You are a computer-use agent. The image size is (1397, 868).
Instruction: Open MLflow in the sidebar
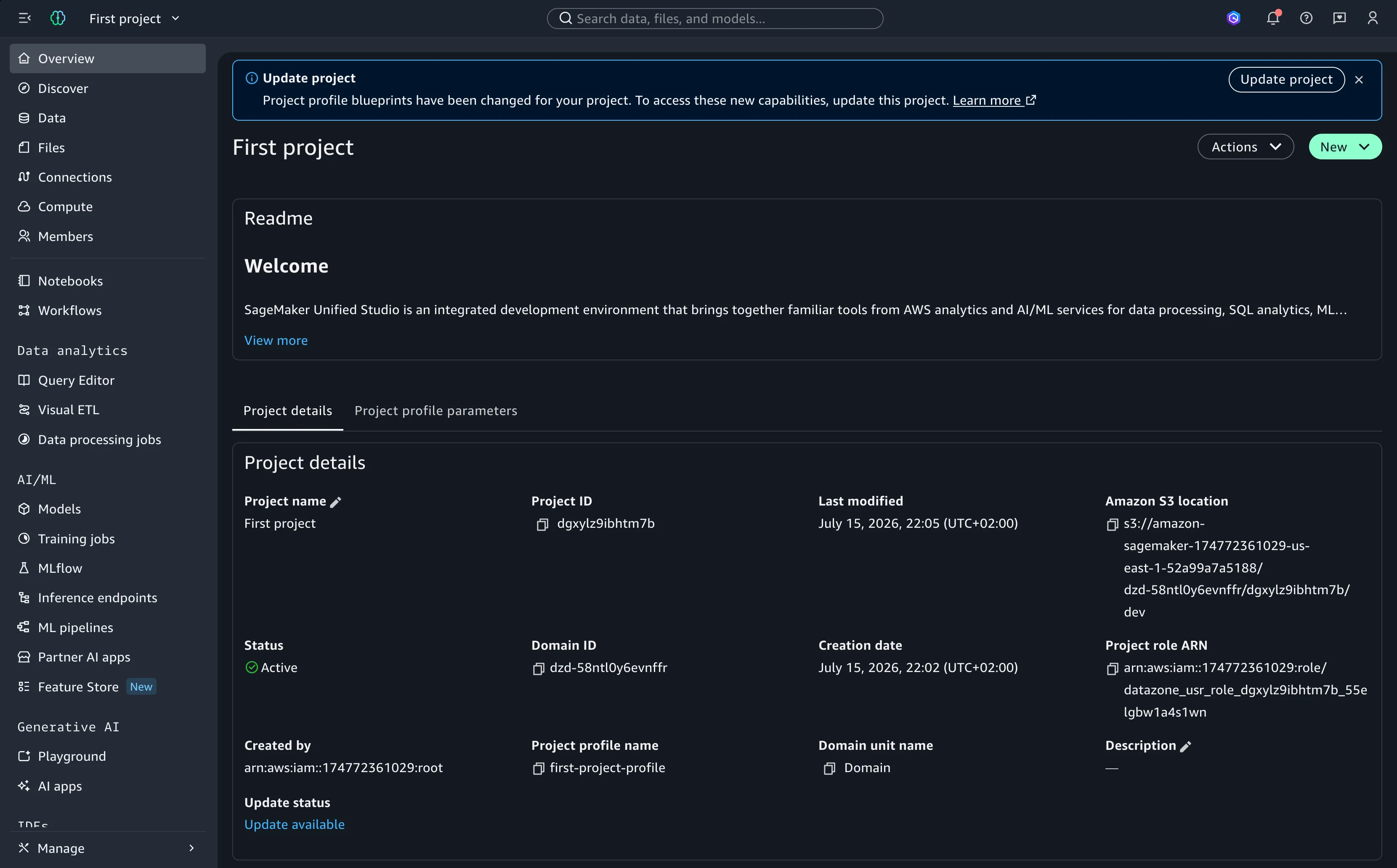(x=107, y=568)
